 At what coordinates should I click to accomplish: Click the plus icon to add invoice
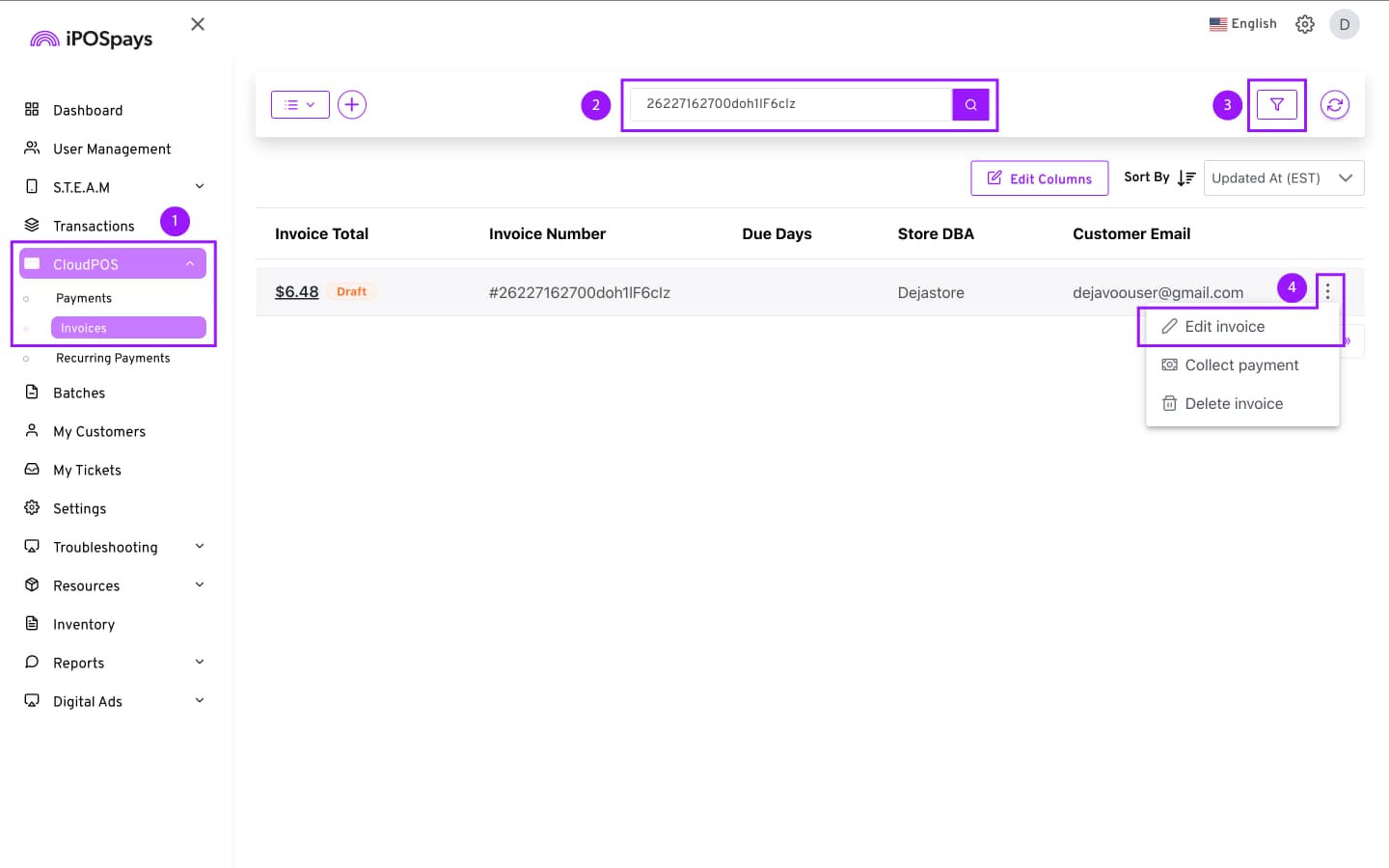(352, 104)
